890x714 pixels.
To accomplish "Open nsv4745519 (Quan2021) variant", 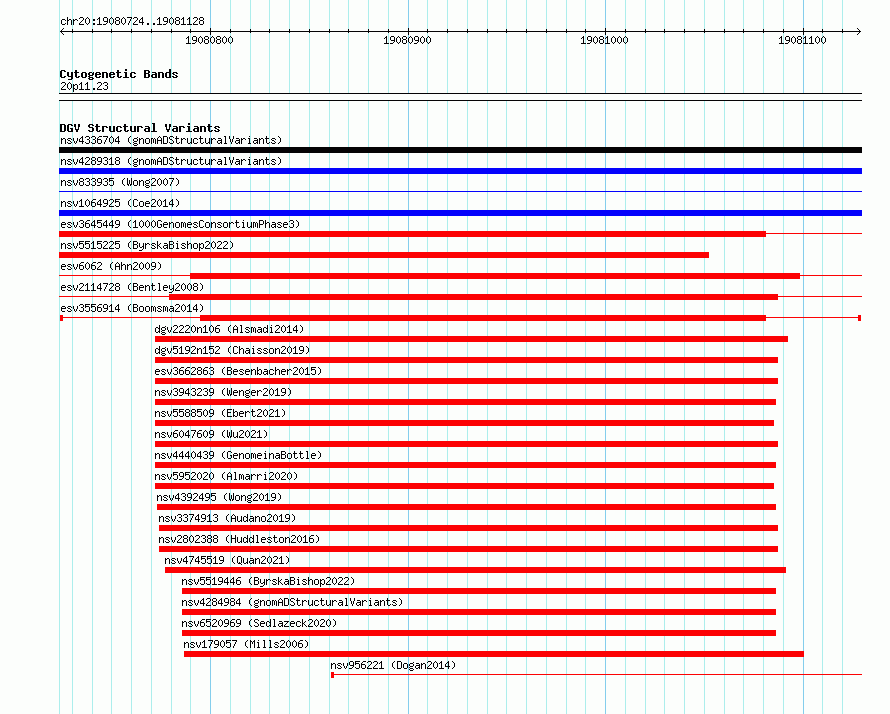I will (x=227, y=560).
